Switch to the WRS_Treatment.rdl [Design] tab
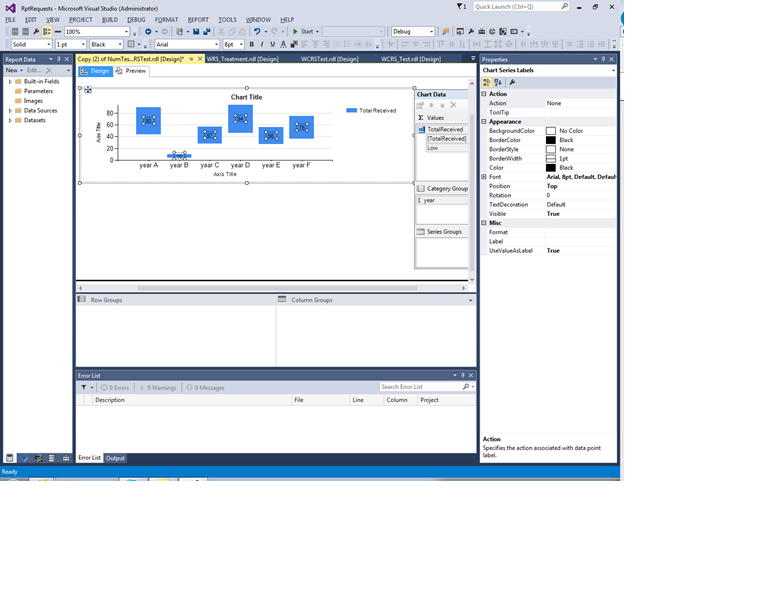The width and height of the screenshot is (768, 614). coord(242,59)
